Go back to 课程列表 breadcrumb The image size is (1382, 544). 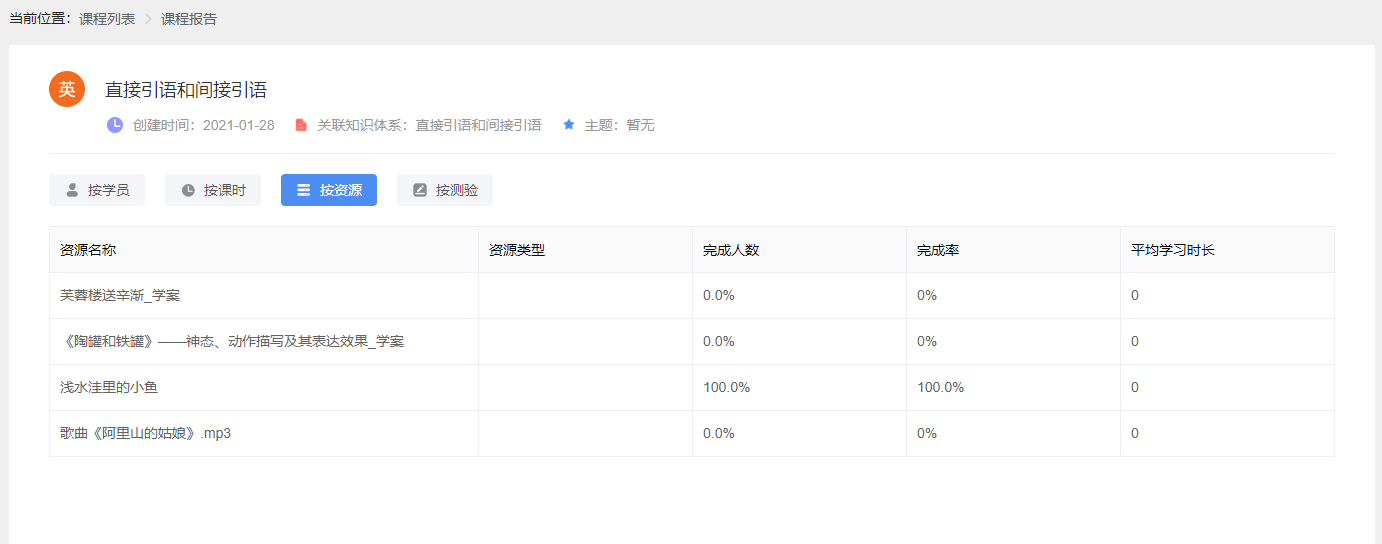coord(107,19)
